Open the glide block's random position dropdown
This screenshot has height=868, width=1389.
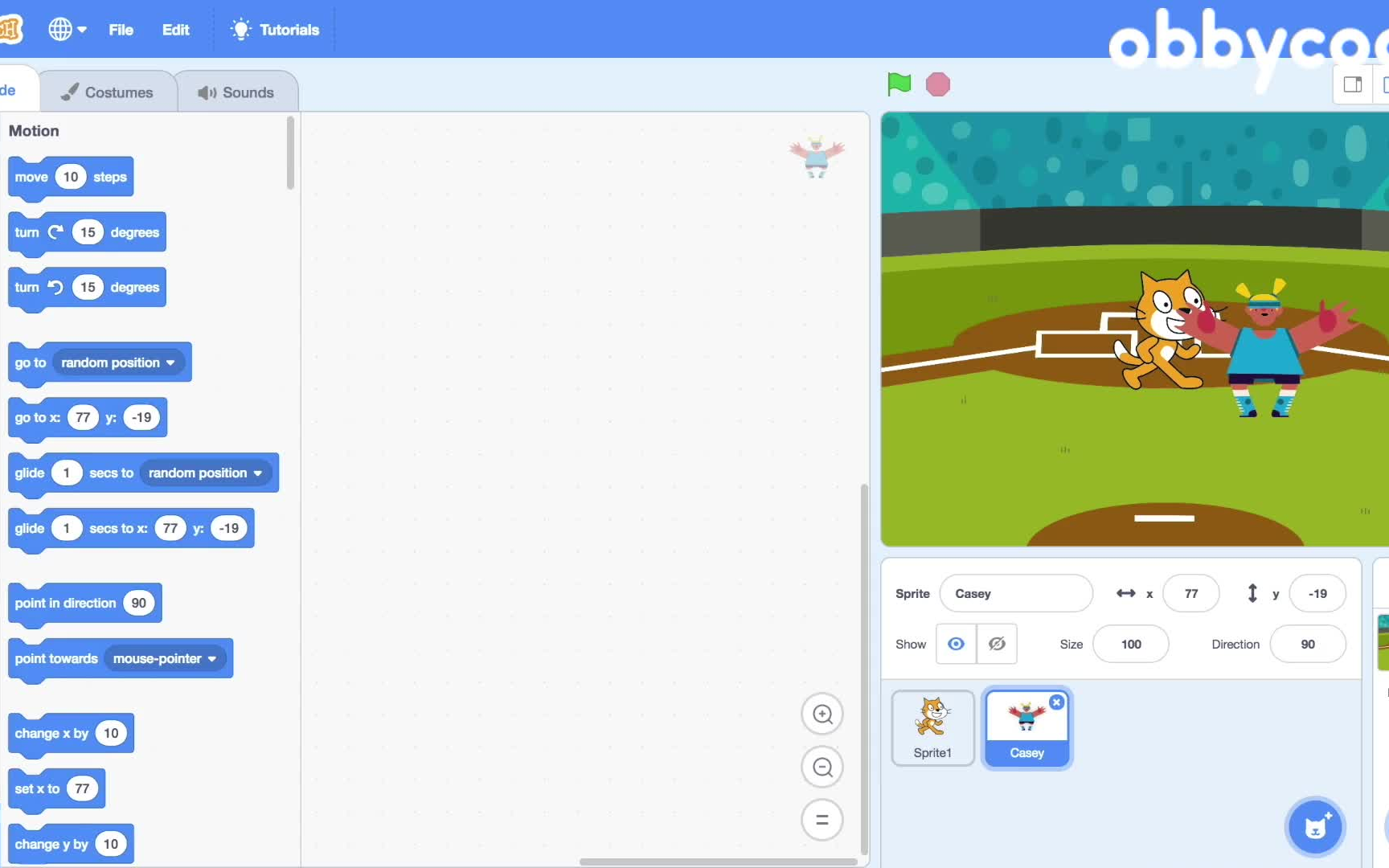point(205,473)
